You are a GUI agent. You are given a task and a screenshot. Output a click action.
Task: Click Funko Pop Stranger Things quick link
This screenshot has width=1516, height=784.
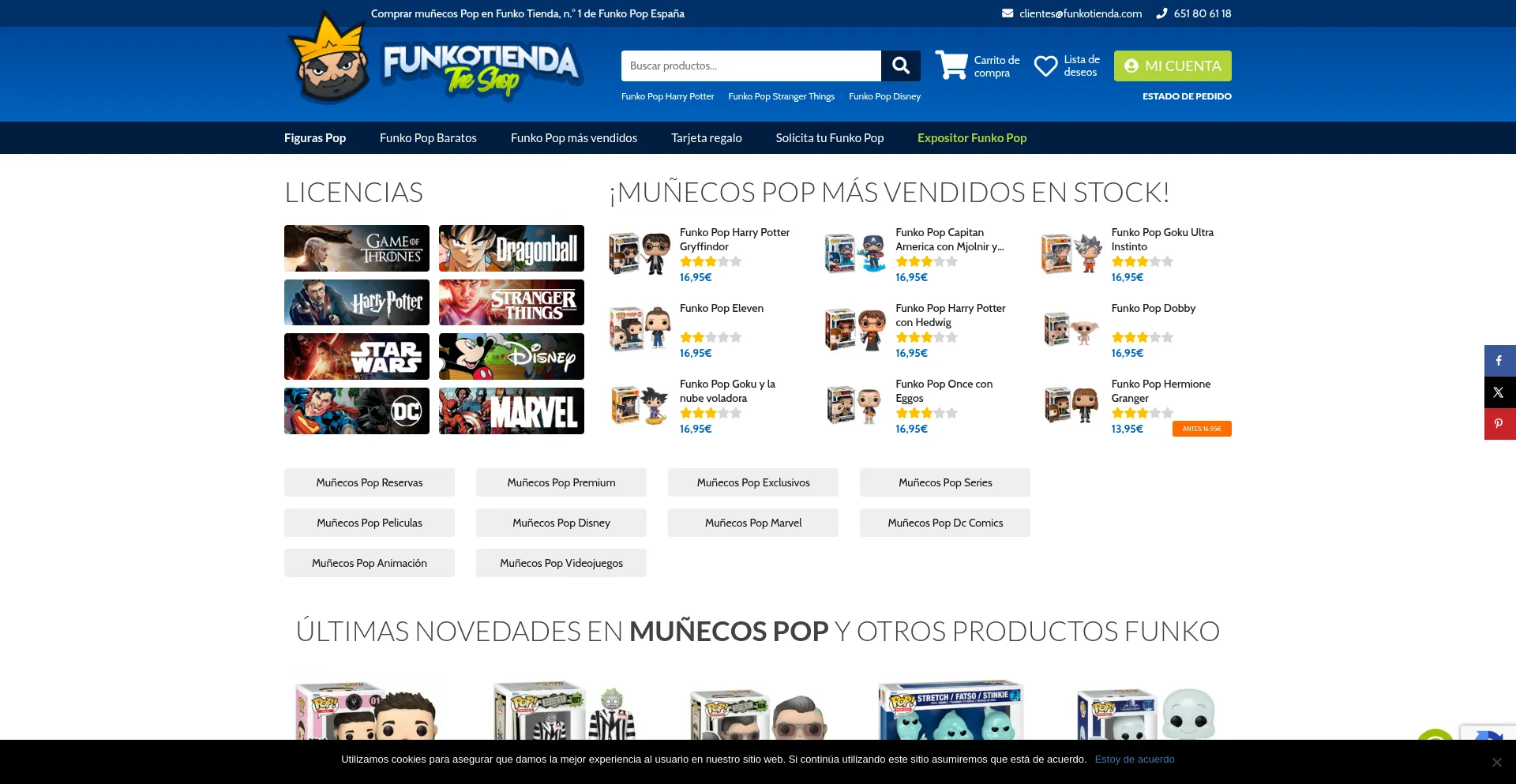pyautogui.click(x=782, y=96)
